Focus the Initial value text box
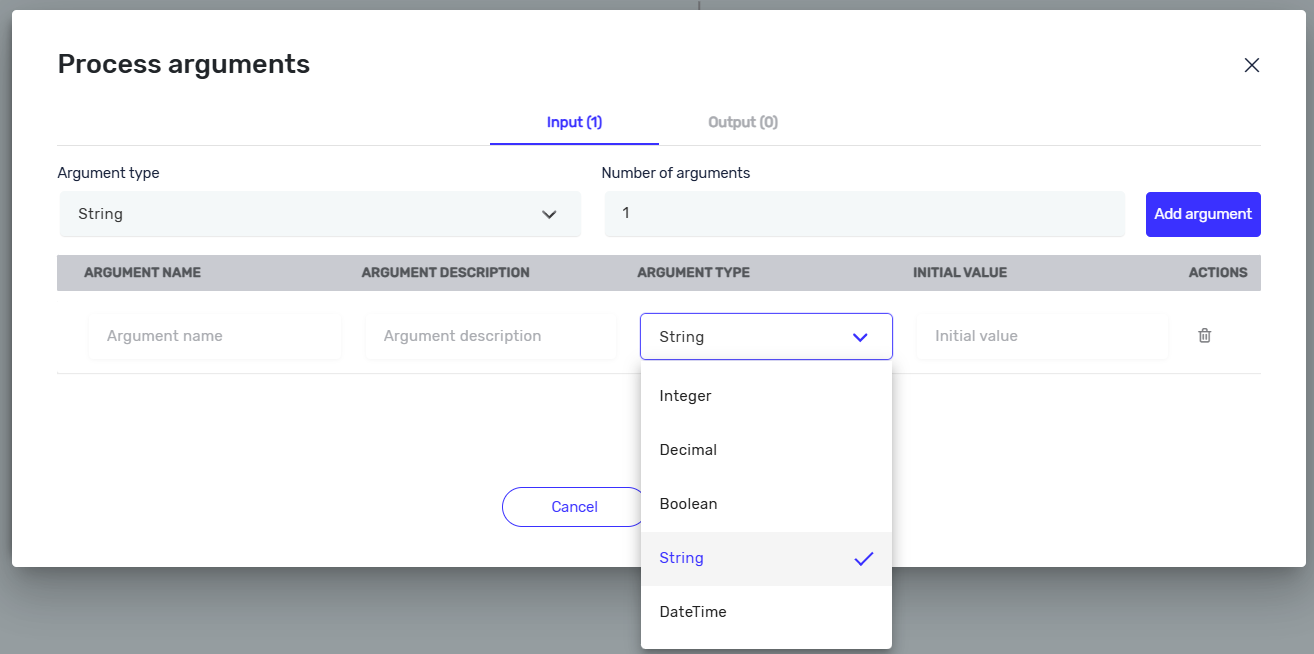This screenshot has height=654, width=1314. coord(1042,336)
